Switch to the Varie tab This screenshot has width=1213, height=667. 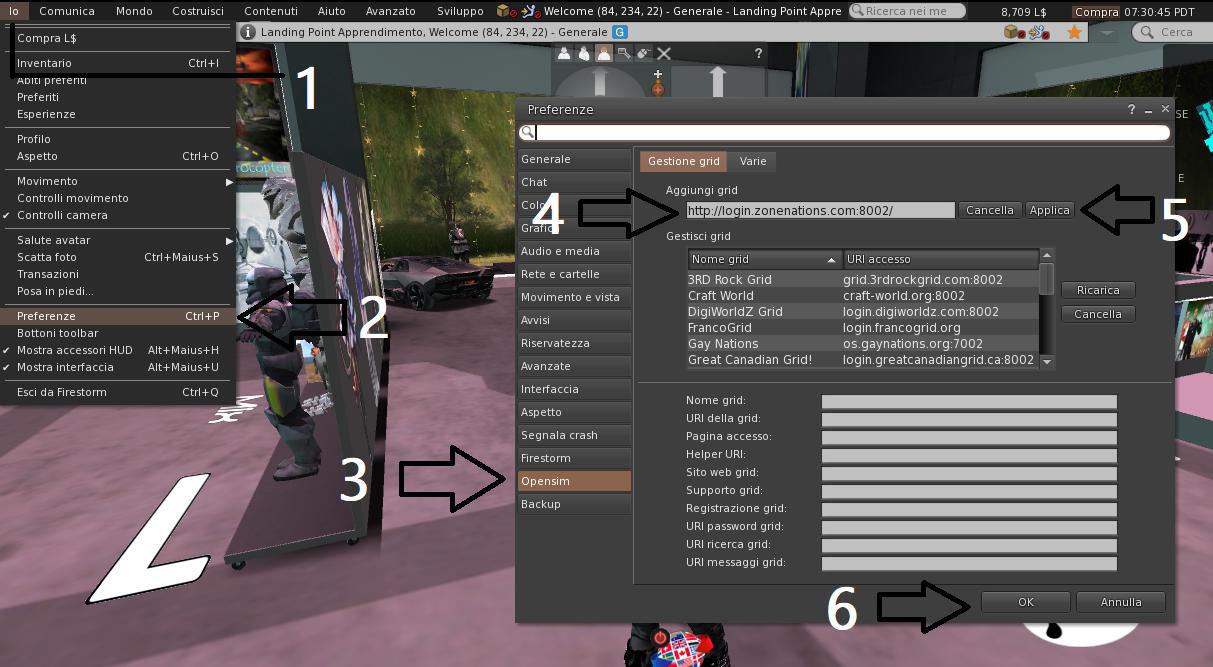pos(752,161)
